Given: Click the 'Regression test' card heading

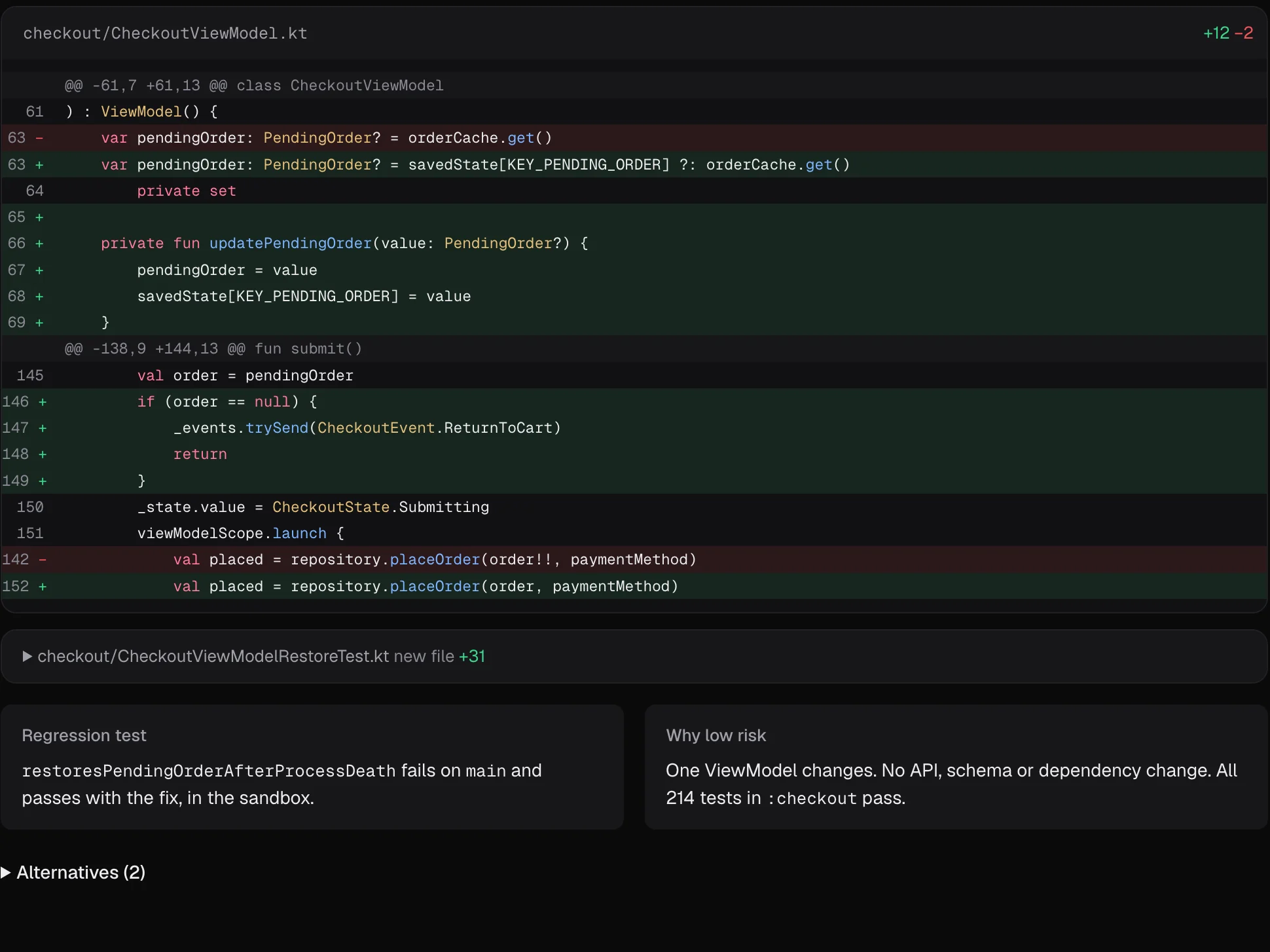Looking at the screenshot, I should pyautogui.click(x=84, y=735).
